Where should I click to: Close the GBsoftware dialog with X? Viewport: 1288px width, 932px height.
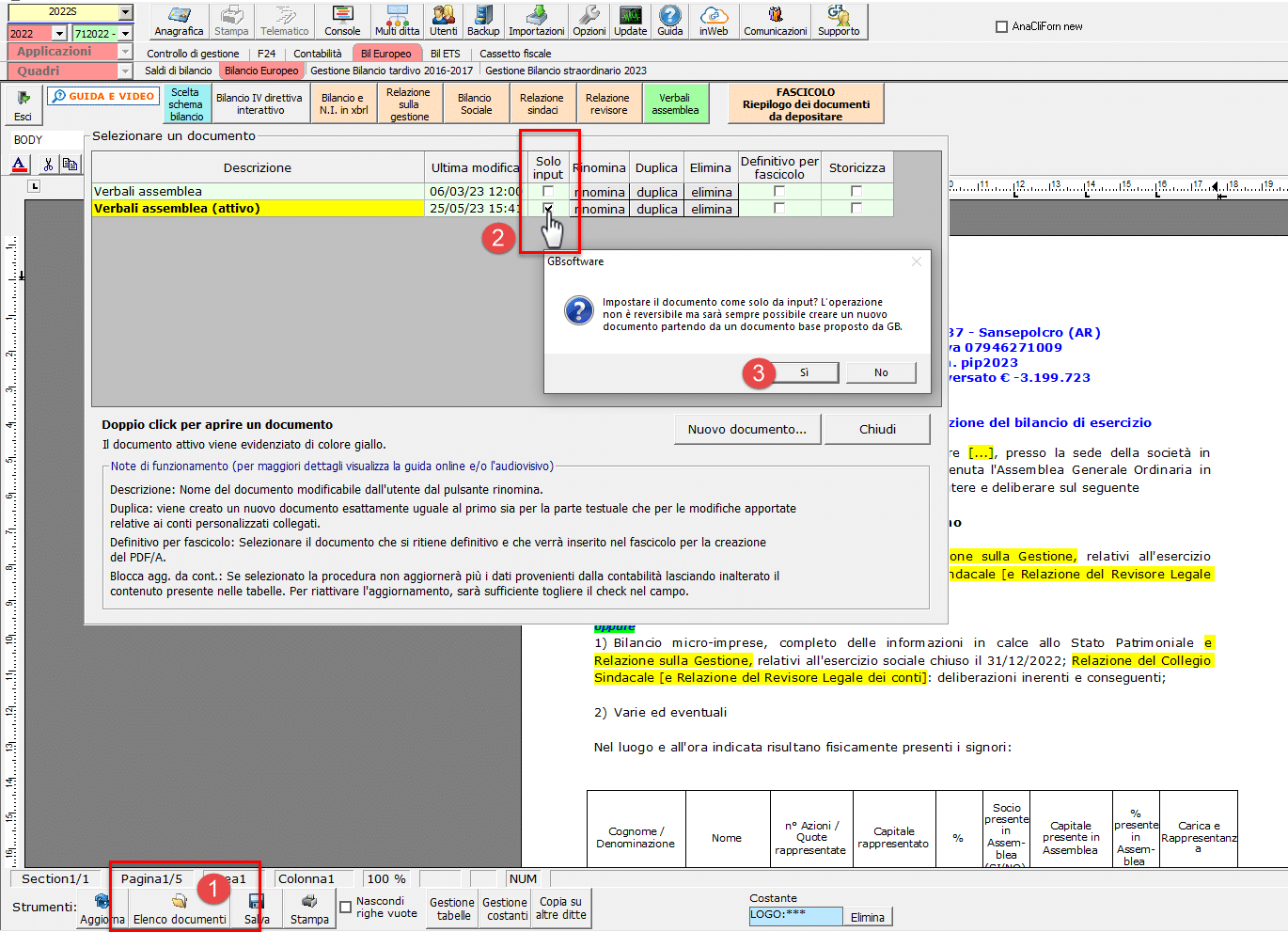pos(917,261)
